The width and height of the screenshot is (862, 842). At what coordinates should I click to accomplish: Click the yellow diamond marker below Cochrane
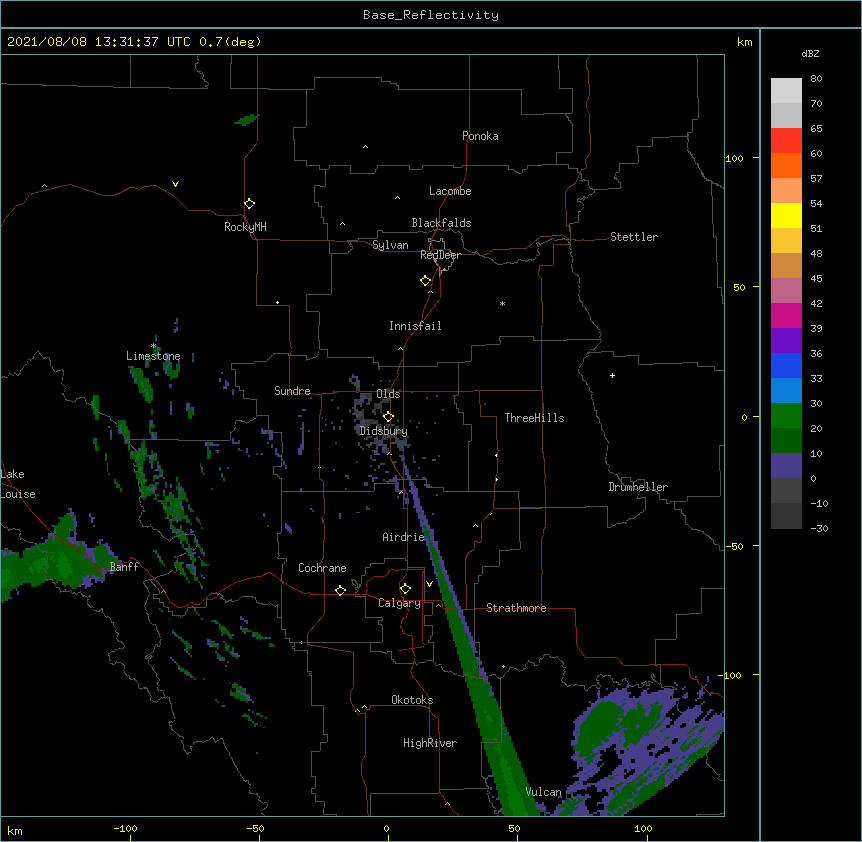point(340,590)
